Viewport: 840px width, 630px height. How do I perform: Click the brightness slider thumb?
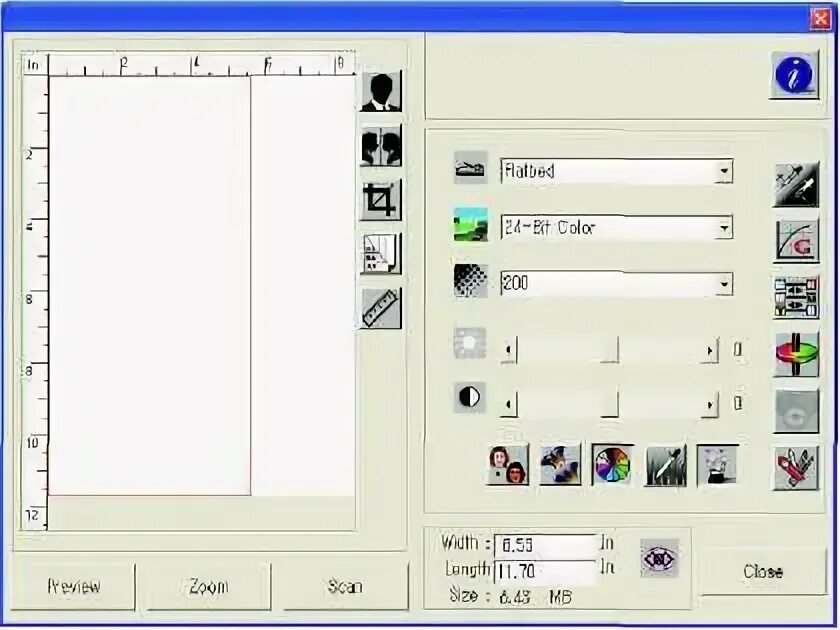coord(609,350)
